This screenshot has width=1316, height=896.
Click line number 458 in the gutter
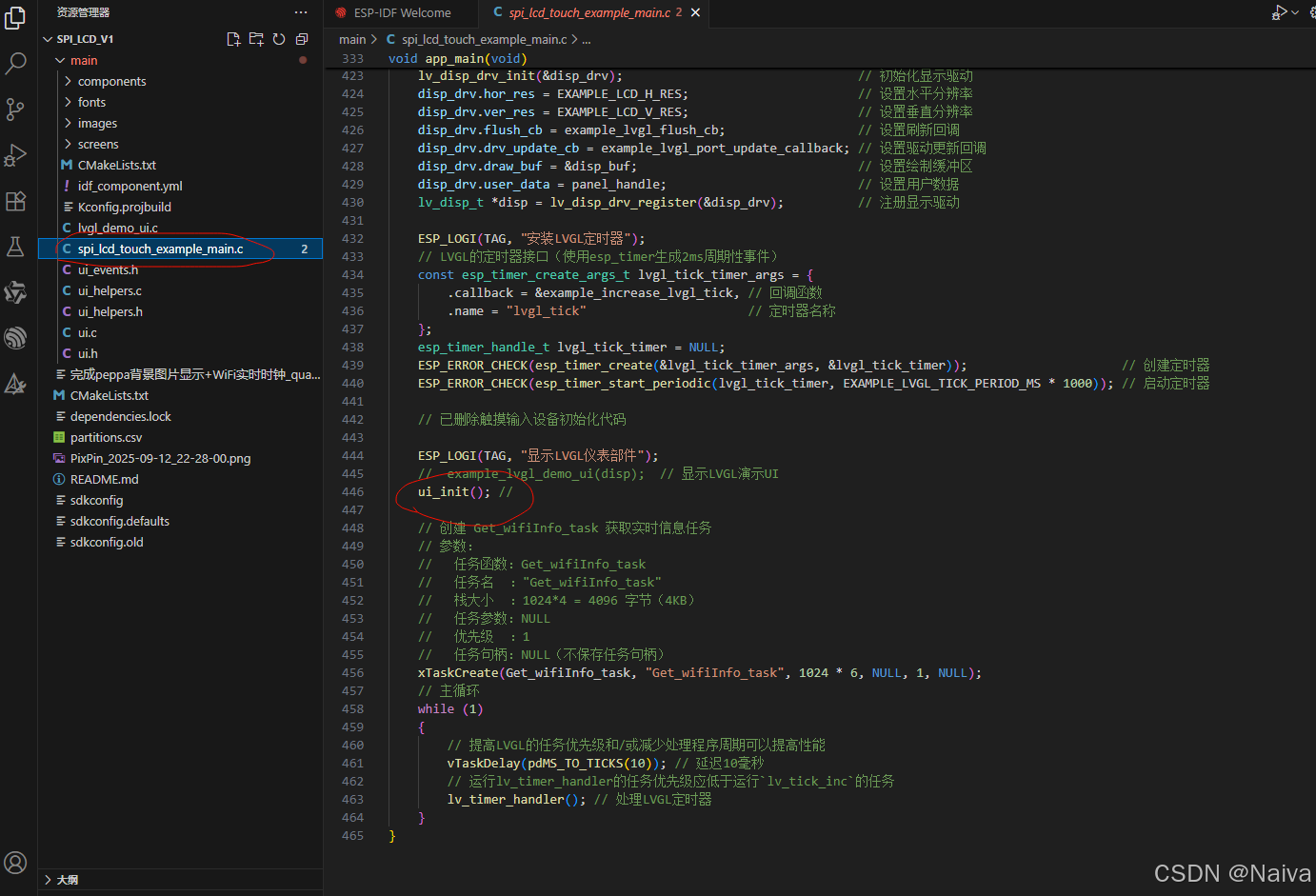coord(352,709)
